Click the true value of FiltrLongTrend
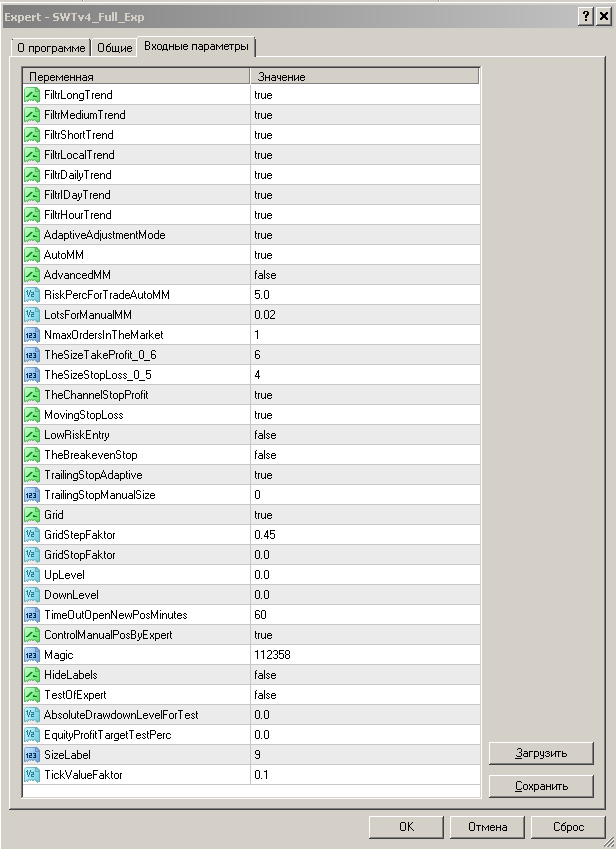 pos(263,95)
